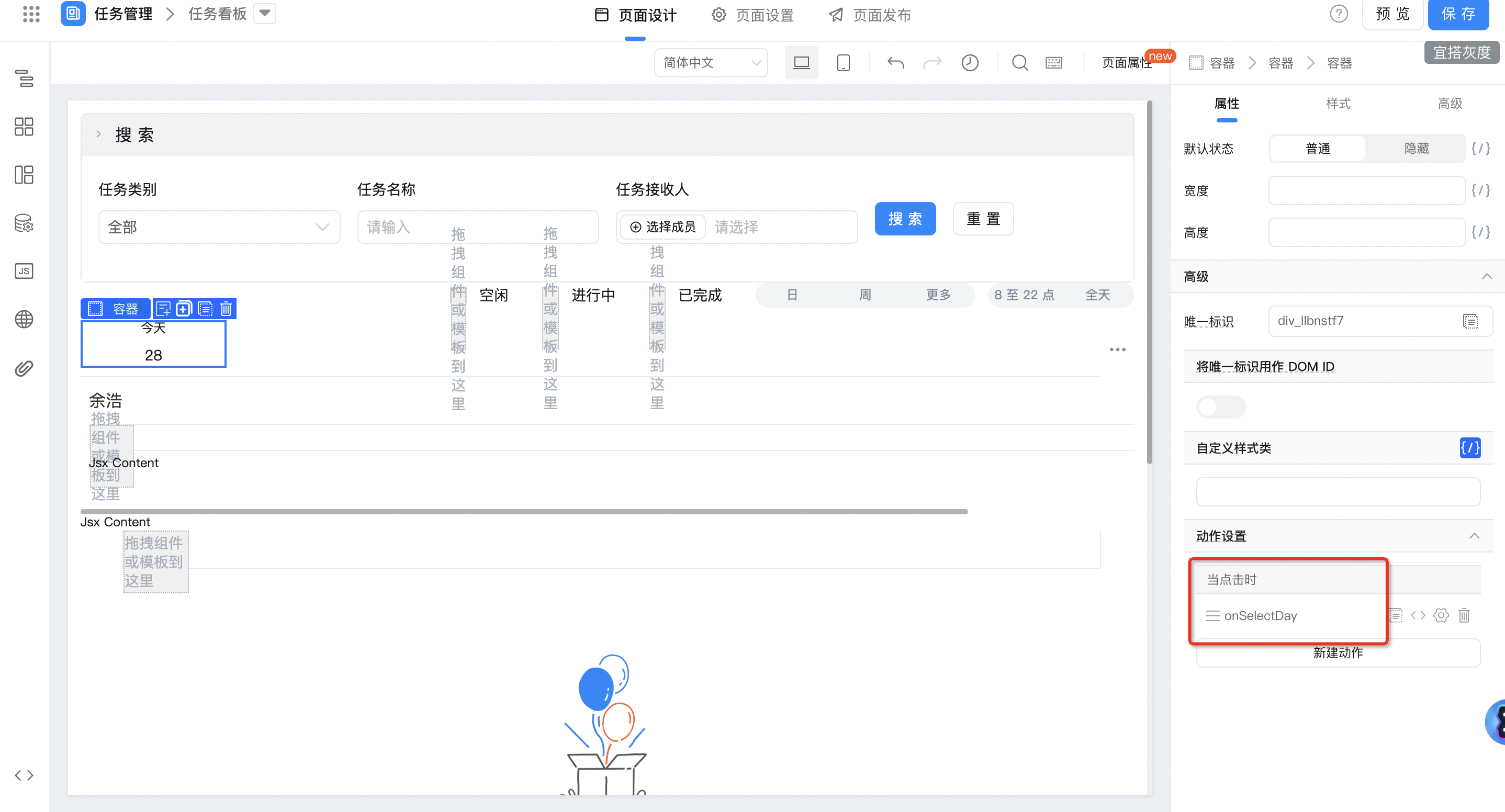Toggle 将唯一标识用作 DOM ID switch
Image resolution: width=1505 pixels, height=812 pixels.
pos(1221,407)
